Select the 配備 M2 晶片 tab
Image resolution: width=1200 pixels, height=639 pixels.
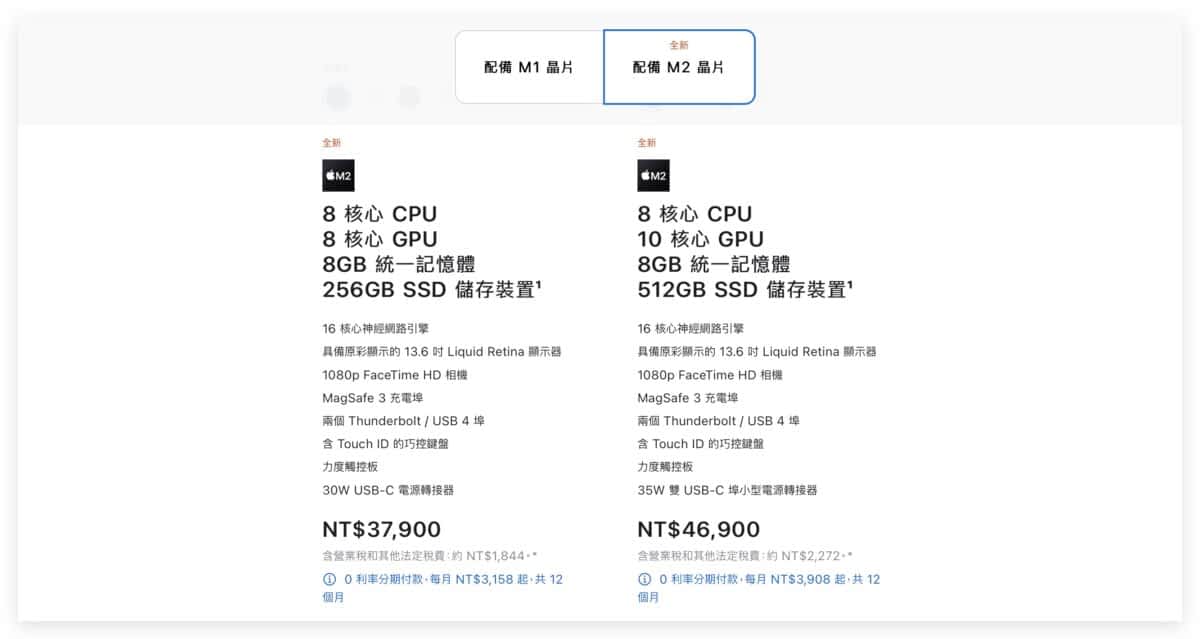[679, 68]
